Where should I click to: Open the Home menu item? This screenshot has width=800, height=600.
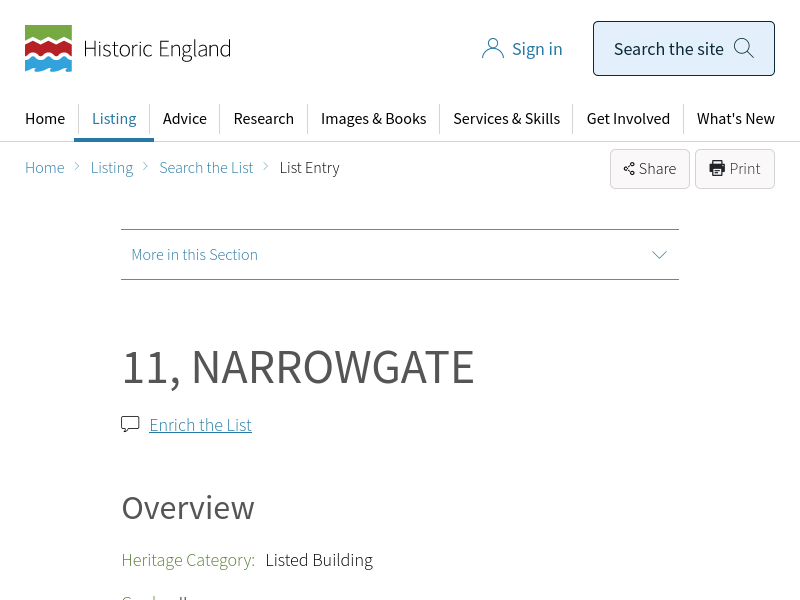tap(45, 119)
